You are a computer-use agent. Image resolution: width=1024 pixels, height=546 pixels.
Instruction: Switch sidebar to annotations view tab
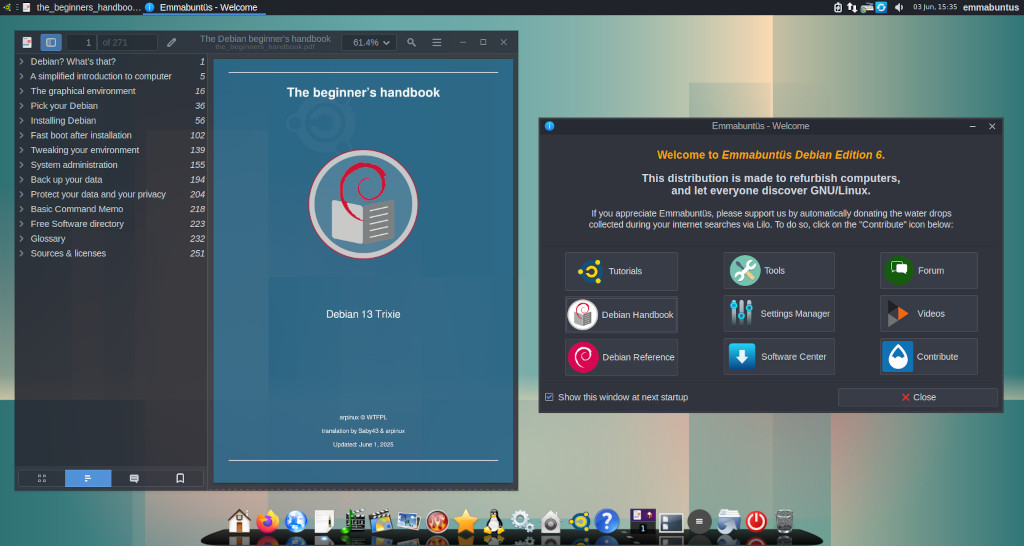(135, 478)
